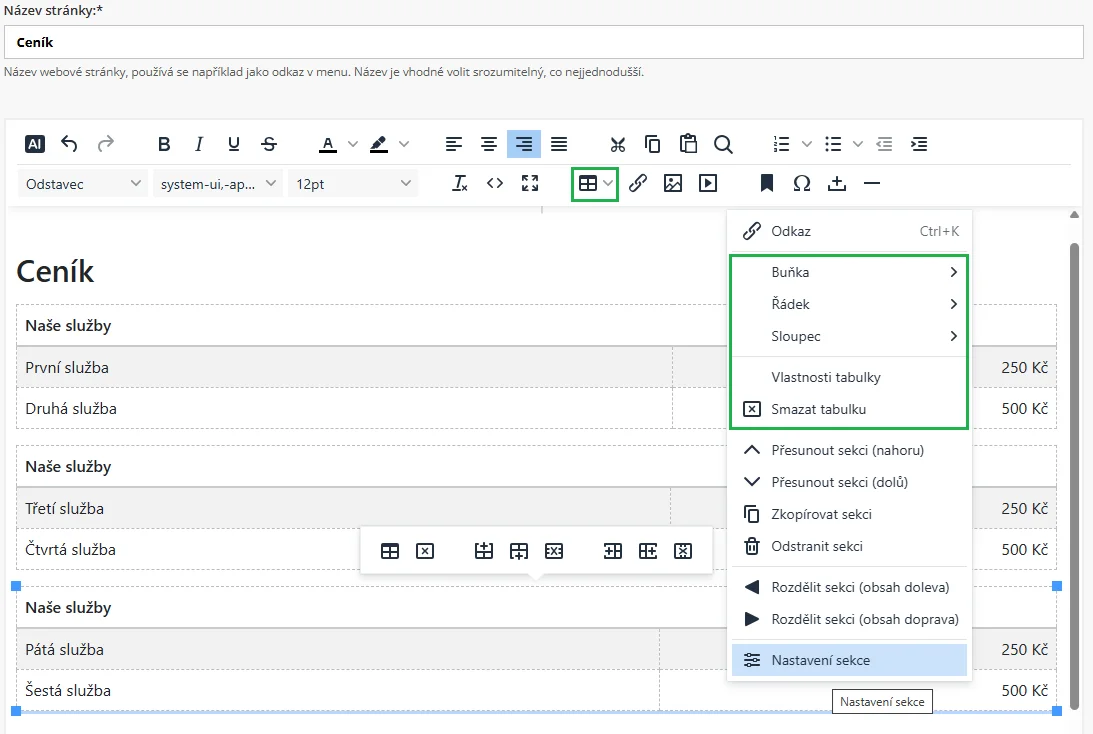Image resolution: width=1093 pixels, height=734 pixels.
Task: Click the AI assistant icon
Action: click(35, 144)
